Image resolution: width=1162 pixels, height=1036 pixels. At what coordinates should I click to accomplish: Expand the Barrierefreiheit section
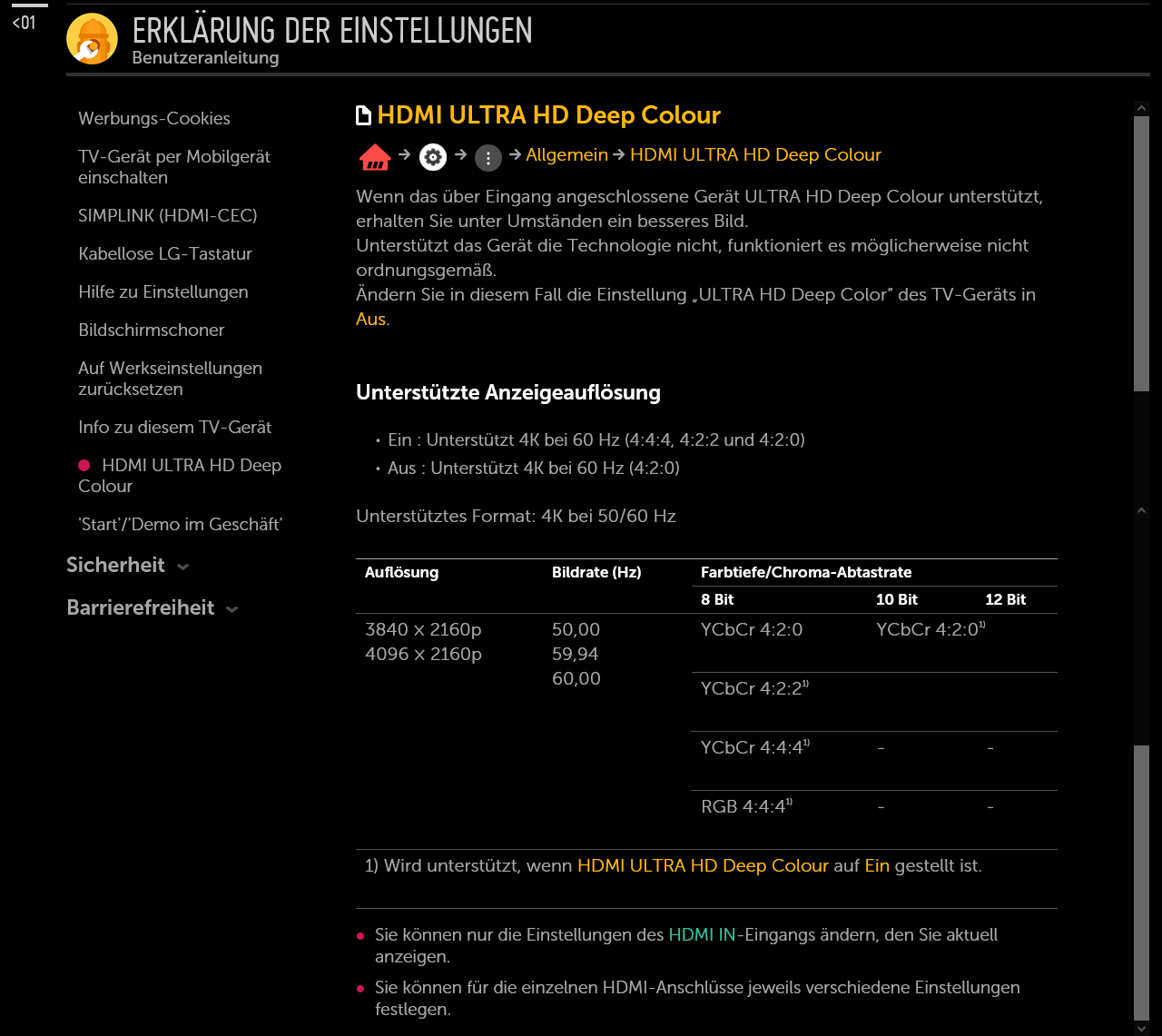pyautogui.click(x=153, y=607)
